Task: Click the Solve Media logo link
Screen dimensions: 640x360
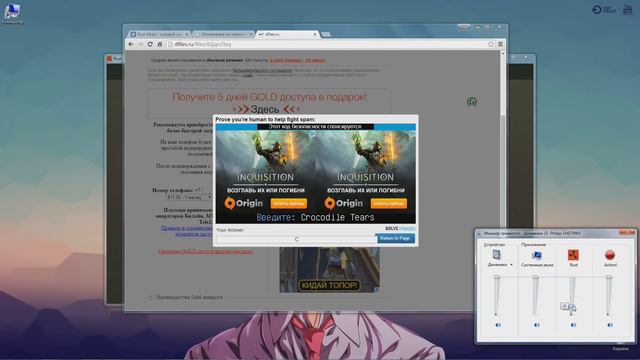Action: click(400, 229)
